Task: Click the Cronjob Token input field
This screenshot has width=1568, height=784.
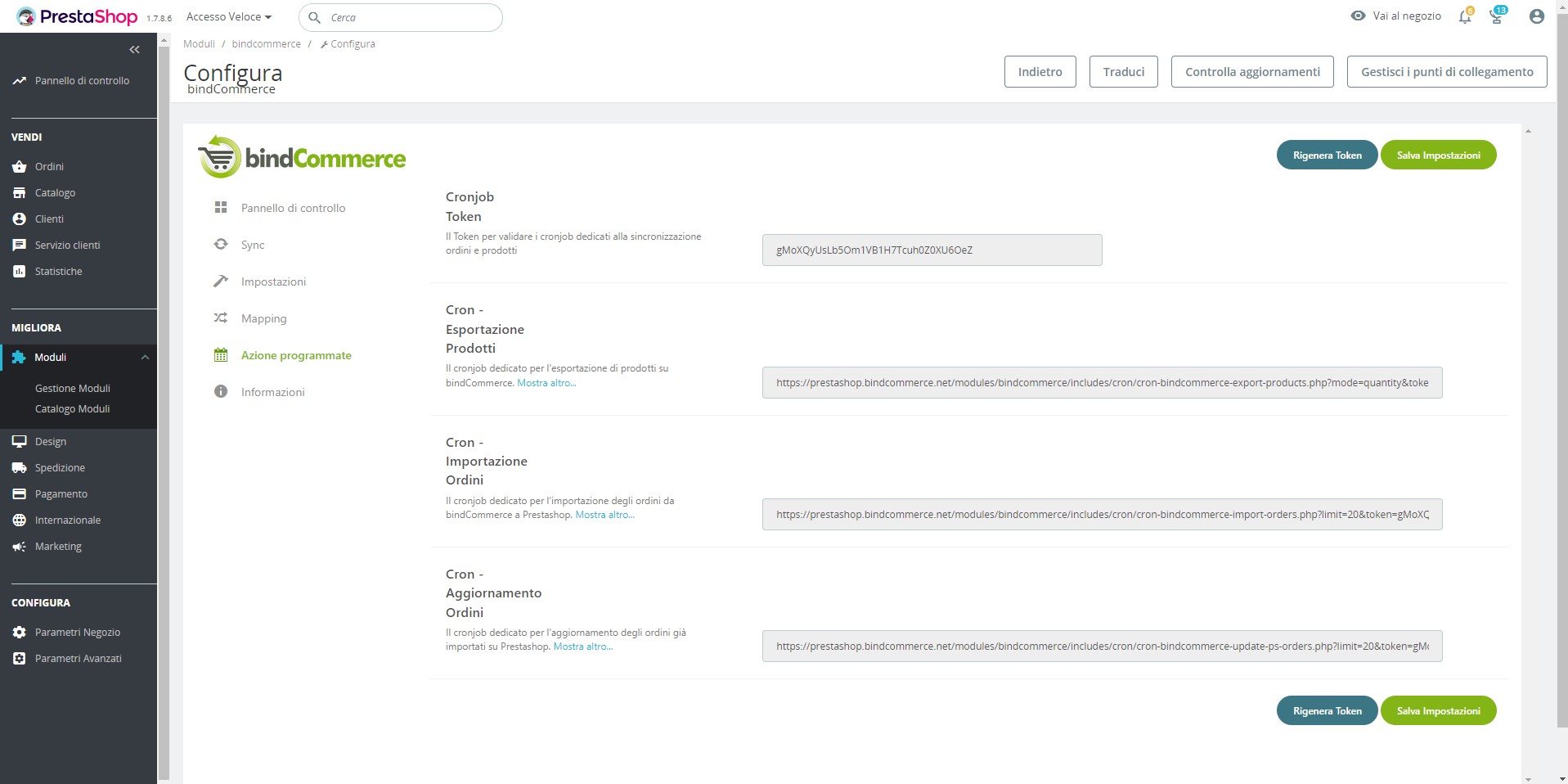Action: coord(932,250)
